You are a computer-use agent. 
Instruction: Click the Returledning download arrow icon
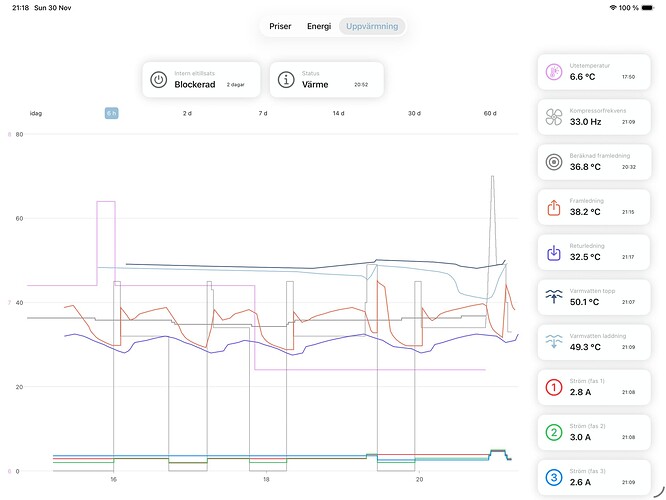click(553, 253)
